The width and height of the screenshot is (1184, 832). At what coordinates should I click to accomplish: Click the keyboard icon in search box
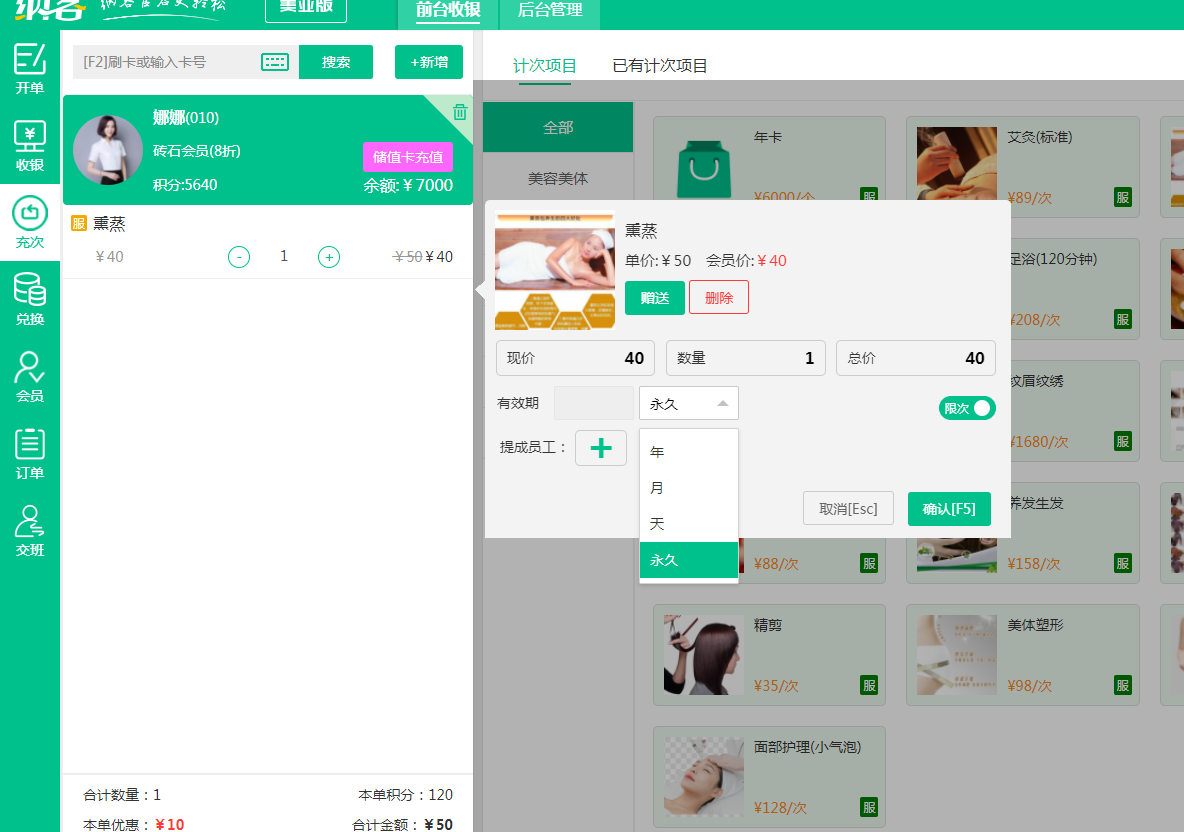(x=275, y=62)
